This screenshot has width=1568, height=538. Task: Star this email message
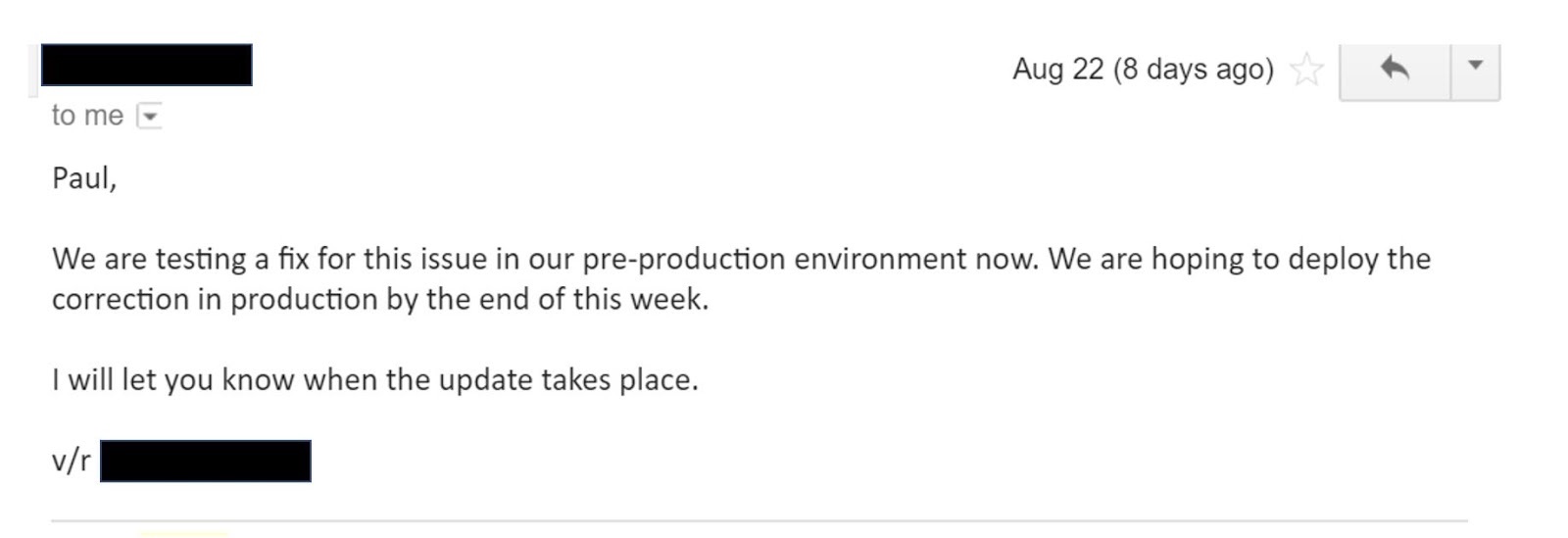[1306, 71]
